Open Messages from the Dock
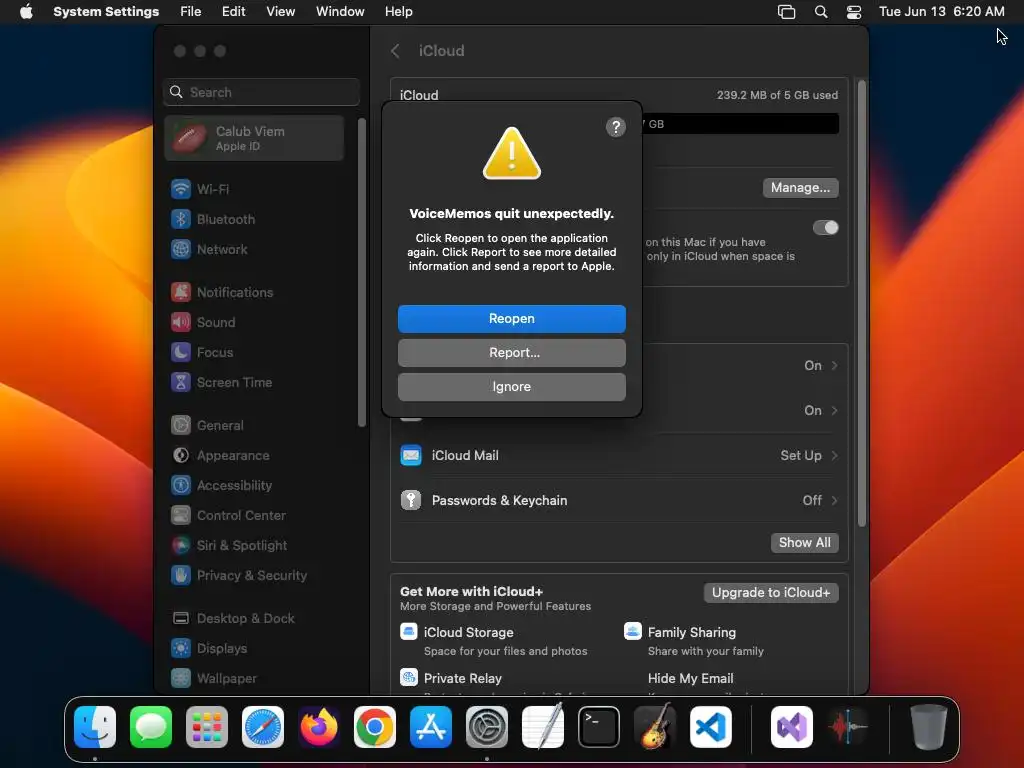Image resolution: width=1024 pixels, height=768 pixels. [151, 727]
